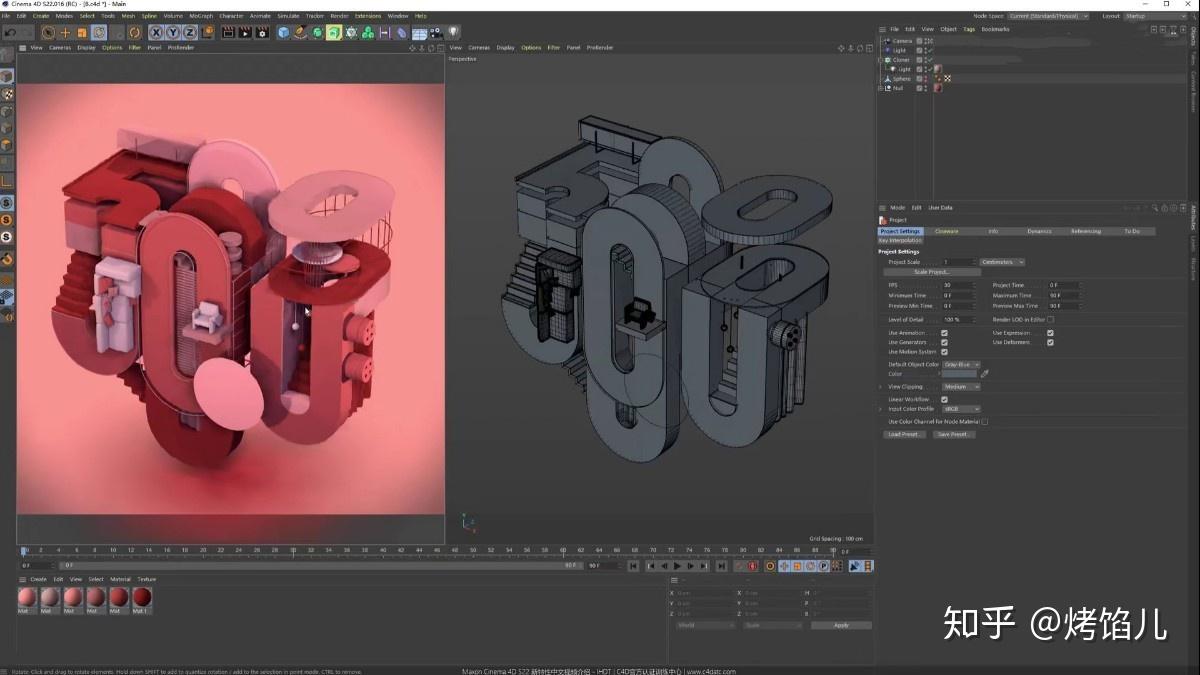
Task: Select the Move tool in the toolbar
Action: (65, 33)
